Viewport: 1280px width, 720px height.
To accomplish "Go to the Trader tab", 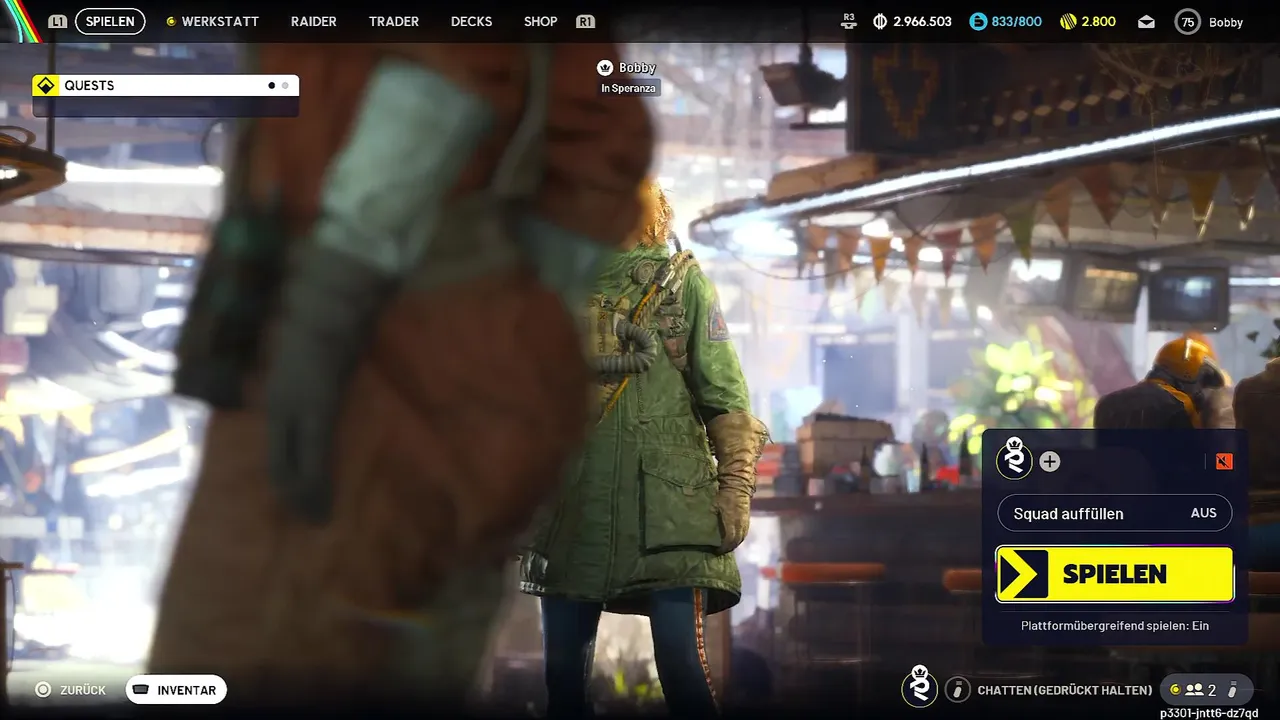I will point(394,21).
